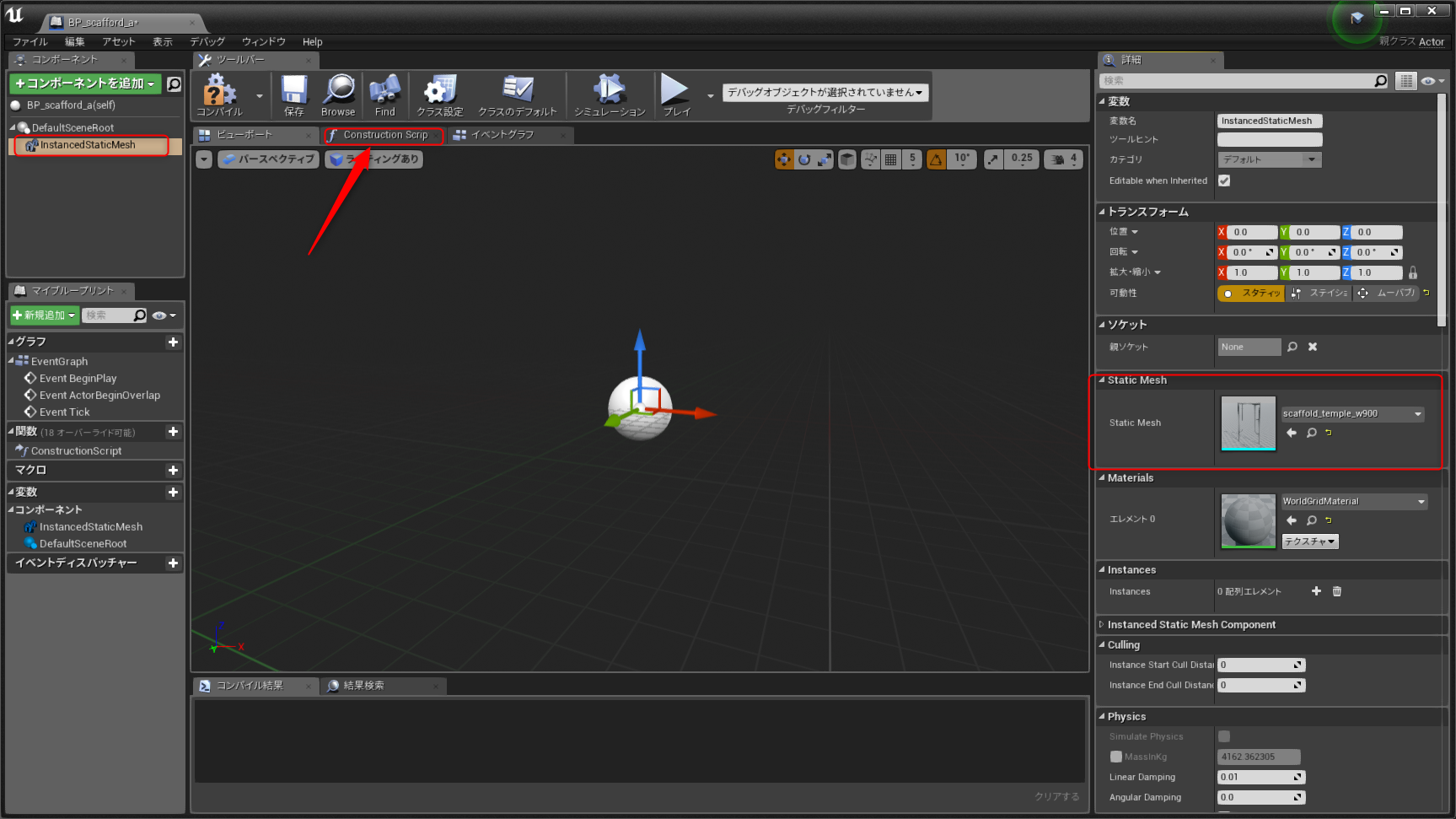Image resolution: width=1456 pixels, height=819 pixels.
Task: Select the translate gizmo tool in viewport
Action: [784, 159]
